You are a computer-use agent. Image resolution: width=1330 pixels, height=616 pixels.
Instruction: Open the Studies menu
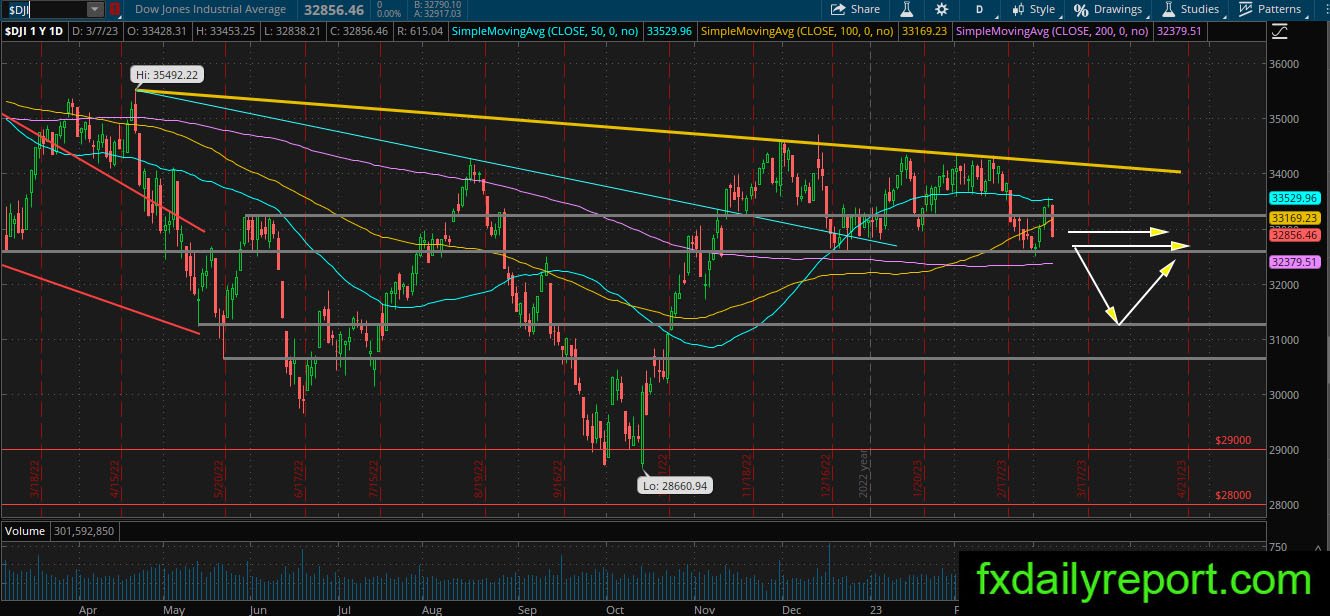click(x=1191, y=9)
